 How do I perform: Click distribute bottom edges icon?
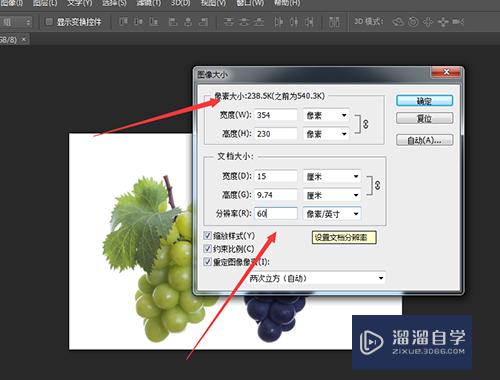pos(259,22)
